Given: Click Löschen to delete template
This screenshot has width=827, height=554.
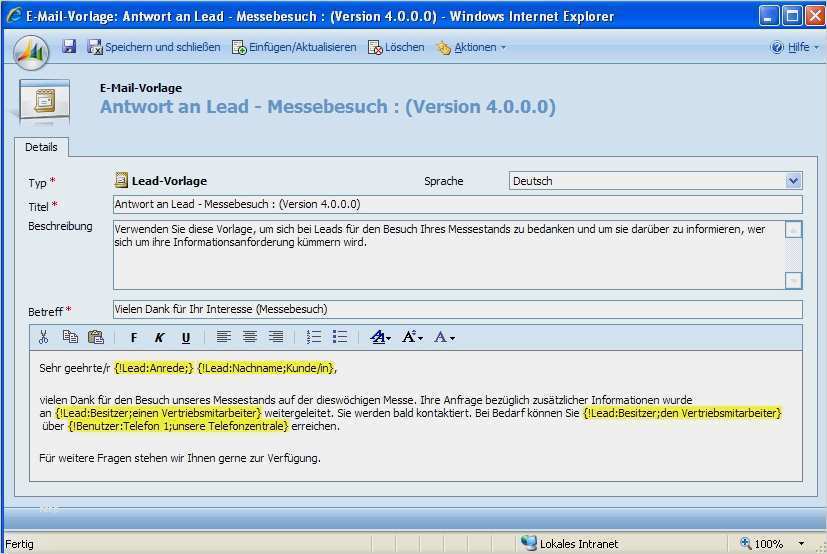Looking at the screenshot, I should point(396,47).
